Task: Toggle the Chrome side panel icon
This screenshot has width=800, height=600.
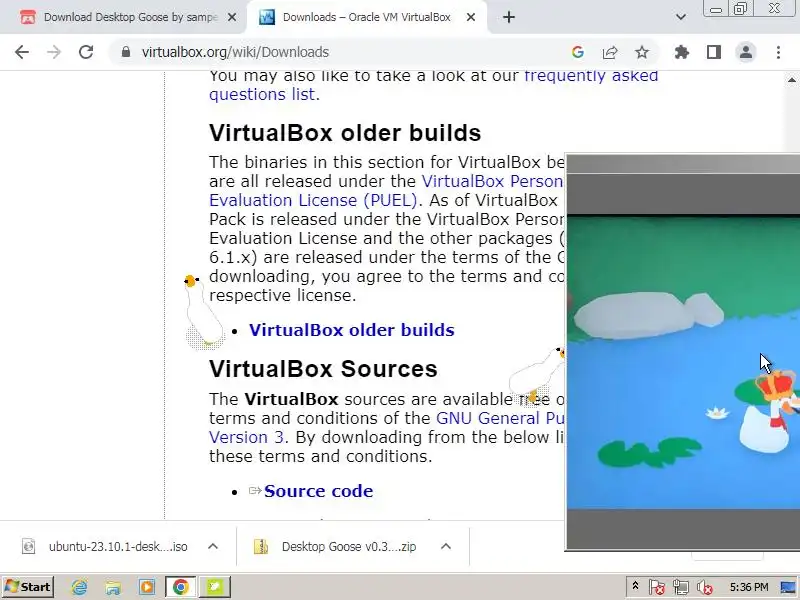Action: 714,52
